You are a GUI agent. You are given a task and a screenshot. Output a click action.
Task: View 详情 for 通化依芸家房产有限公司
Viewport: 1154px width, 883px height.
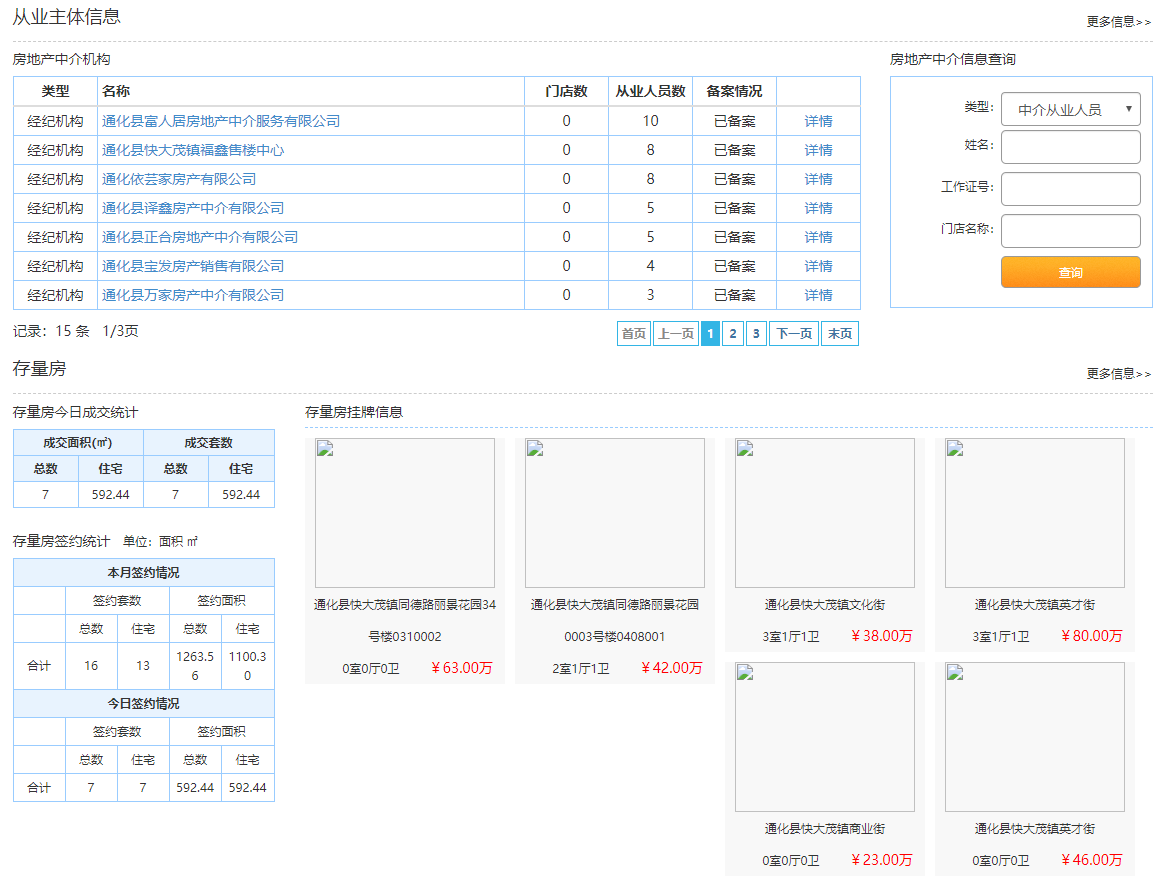click(818, 179)
